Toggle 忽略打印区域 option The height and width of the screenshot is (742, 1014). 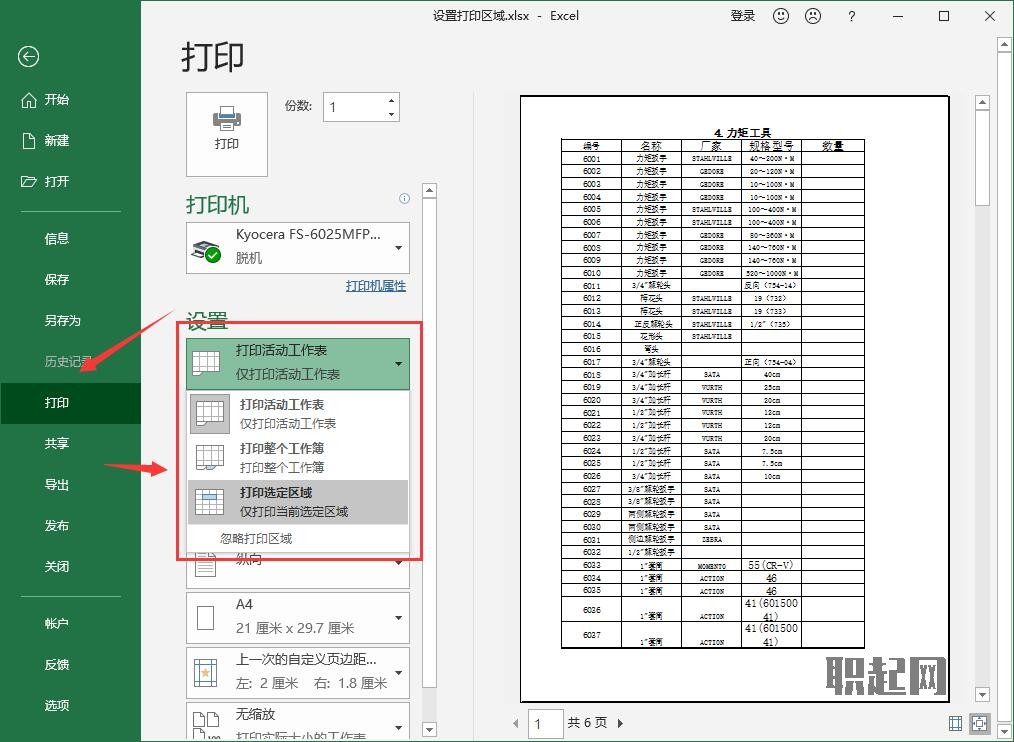[256, 538]
